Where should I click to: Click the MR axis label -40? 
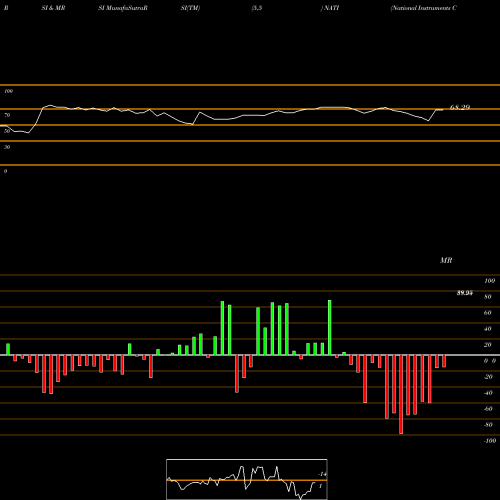(x=488, y=393)
